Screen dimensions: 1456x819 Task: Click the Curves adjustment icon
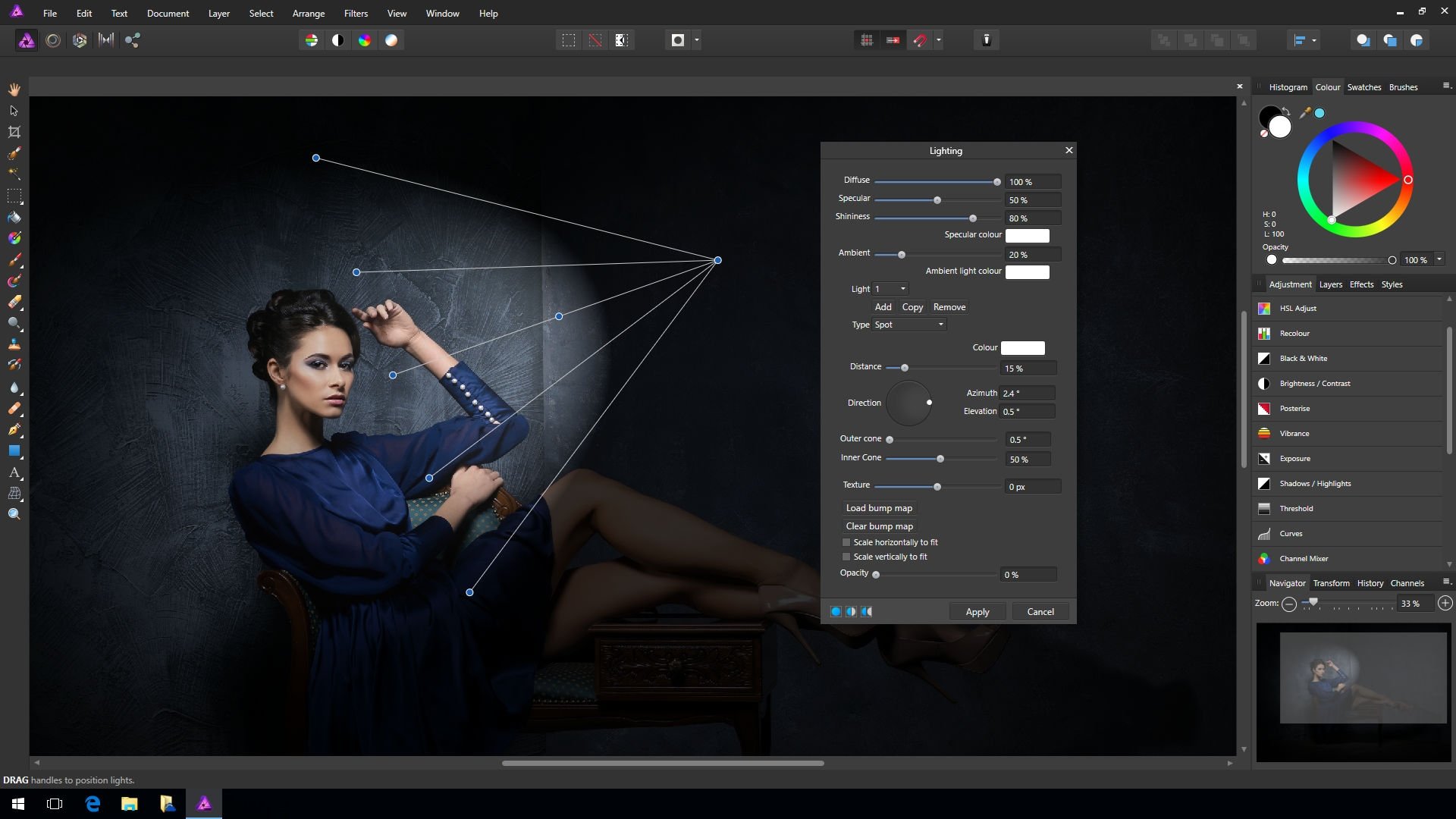(1264, 533)
